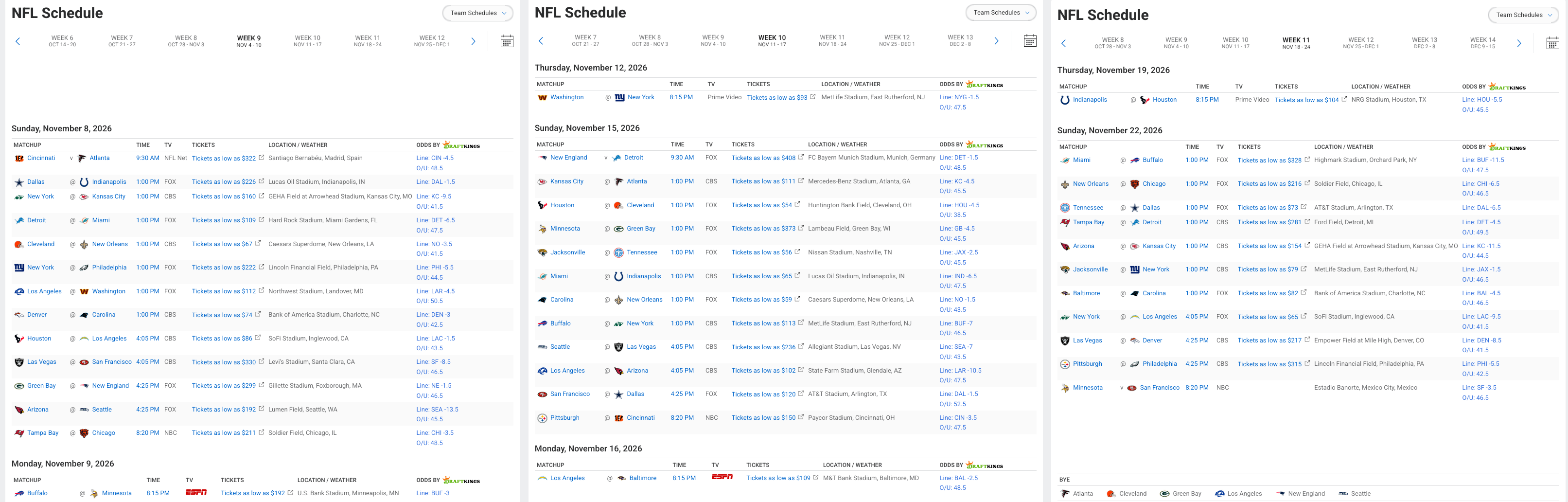Image resolution: width=1568 pixels, height=502 pixels.
Task: Click the "FC Bayern Munich Stadium, Munich, Germany" location
Action: pyautogui.click(x=872, y=157)
